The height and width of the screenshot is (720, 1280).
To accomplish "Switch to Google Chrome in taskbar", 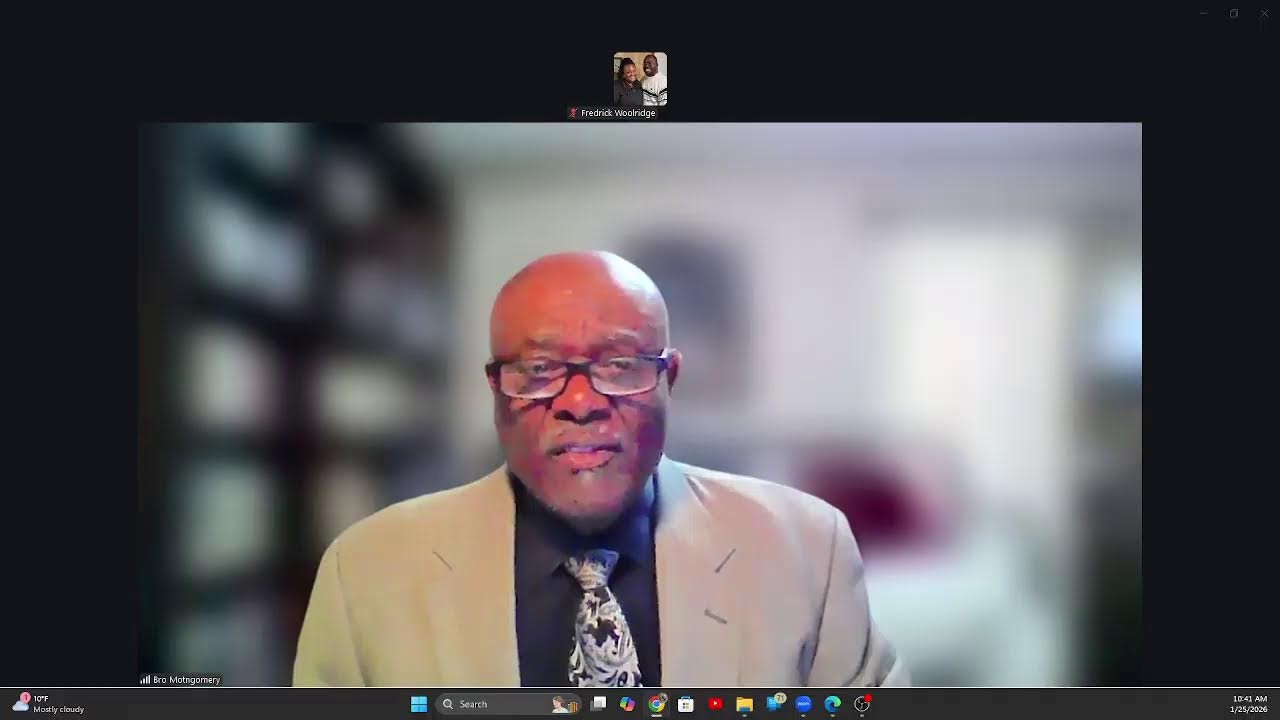I will (656, 704).
